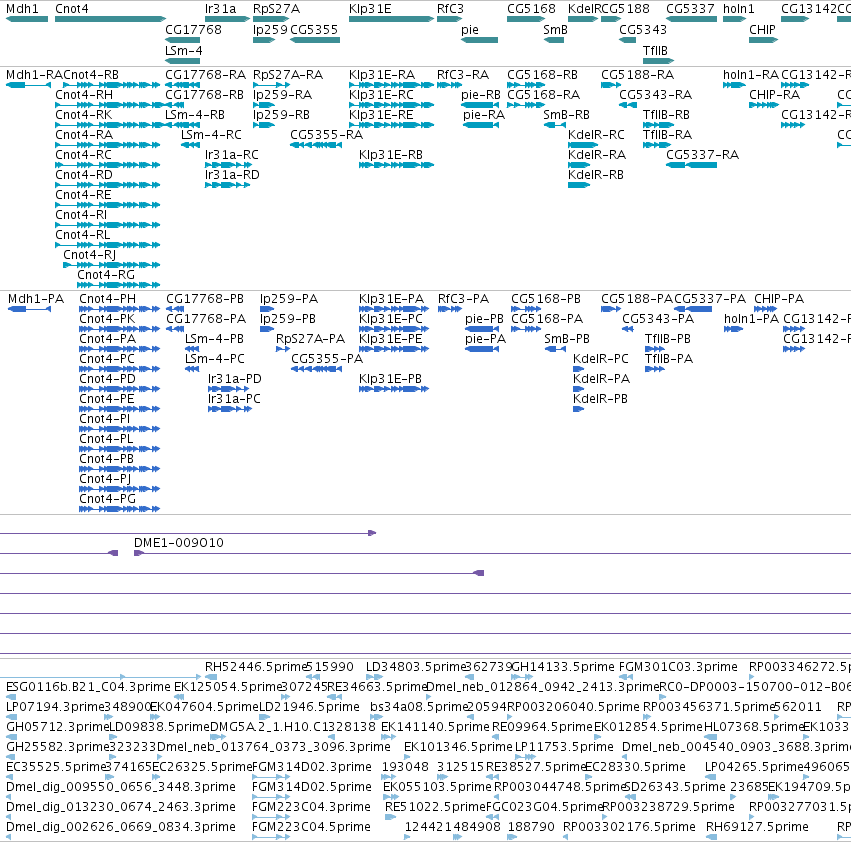
Task: Click protein holn1-PA
Action: tap(751, 319)
